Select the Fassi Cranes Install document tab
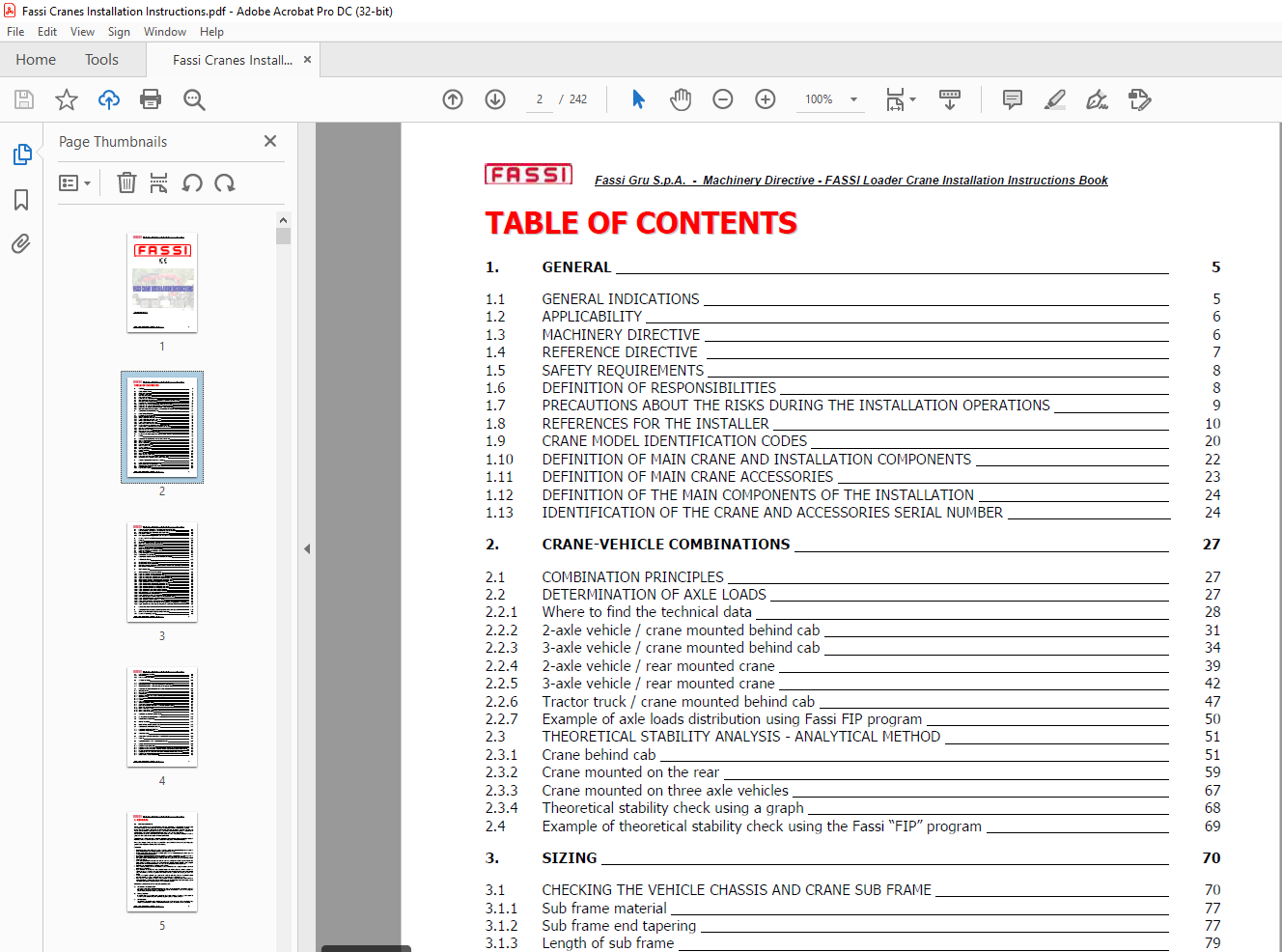 pos(233,60)
